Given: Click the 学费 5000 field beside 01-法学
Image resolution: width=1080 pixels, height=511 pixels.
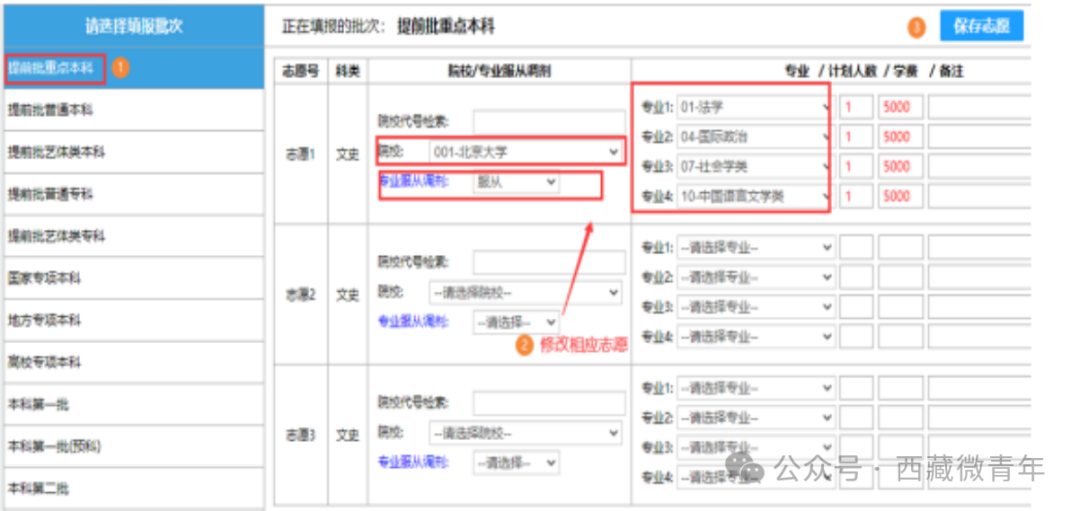Looking at the screenshot, I should [x=900, y=107].
